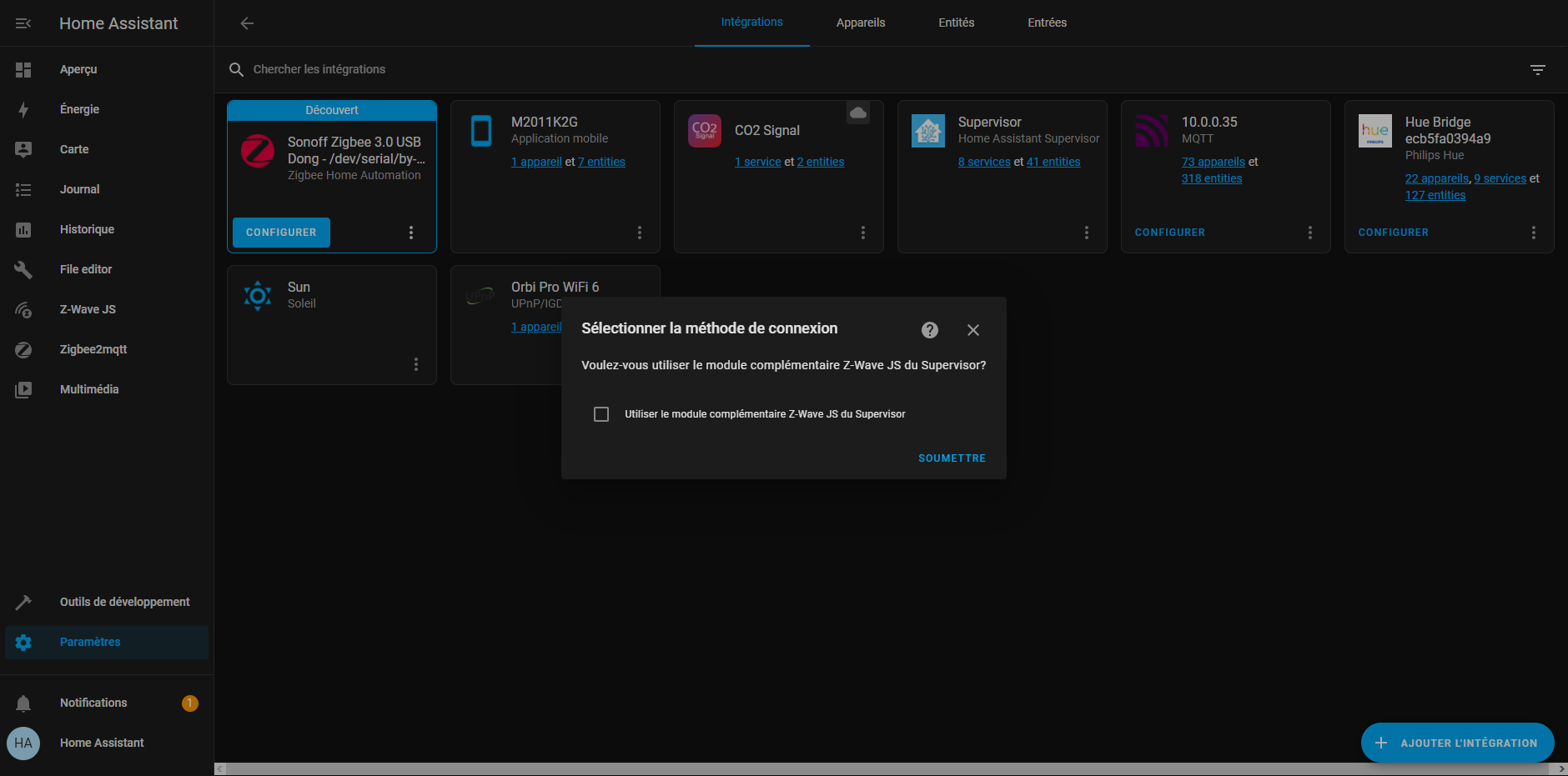Open Journal logbook panel

point(107,189)
